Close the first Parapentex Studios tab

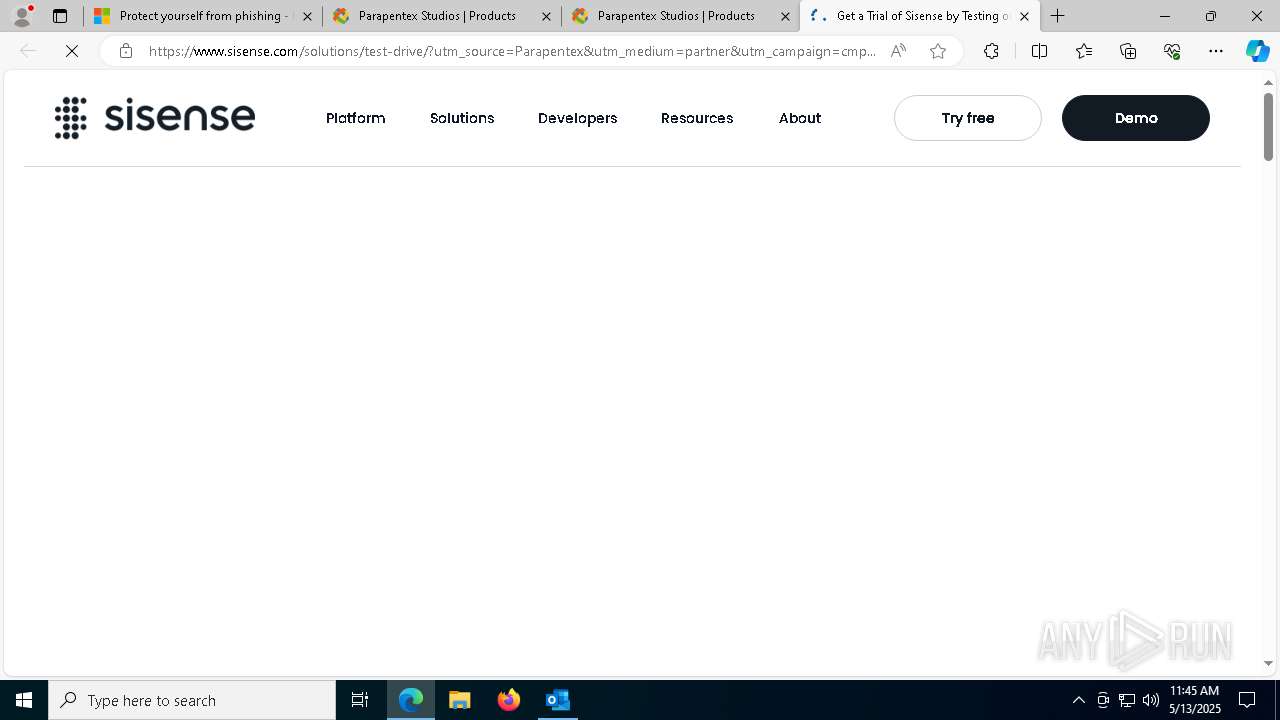546,16
